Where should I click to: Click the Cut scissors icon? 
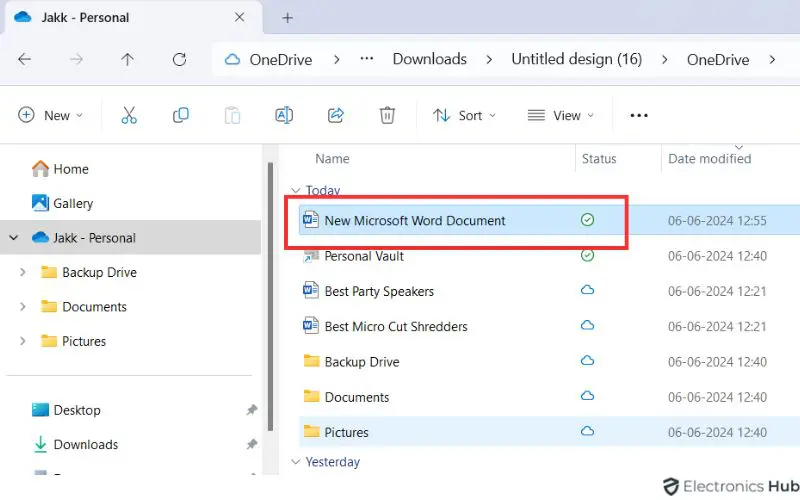[129, 115]
